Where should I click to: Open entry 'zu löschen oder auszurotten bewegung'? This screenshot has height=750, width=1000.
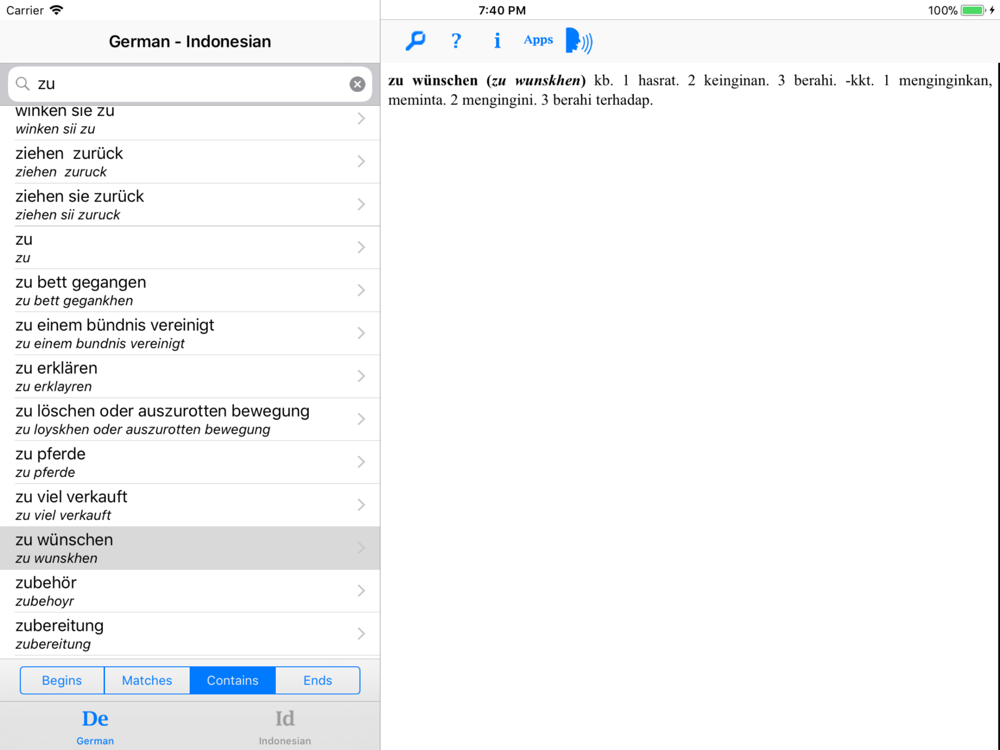190,419
